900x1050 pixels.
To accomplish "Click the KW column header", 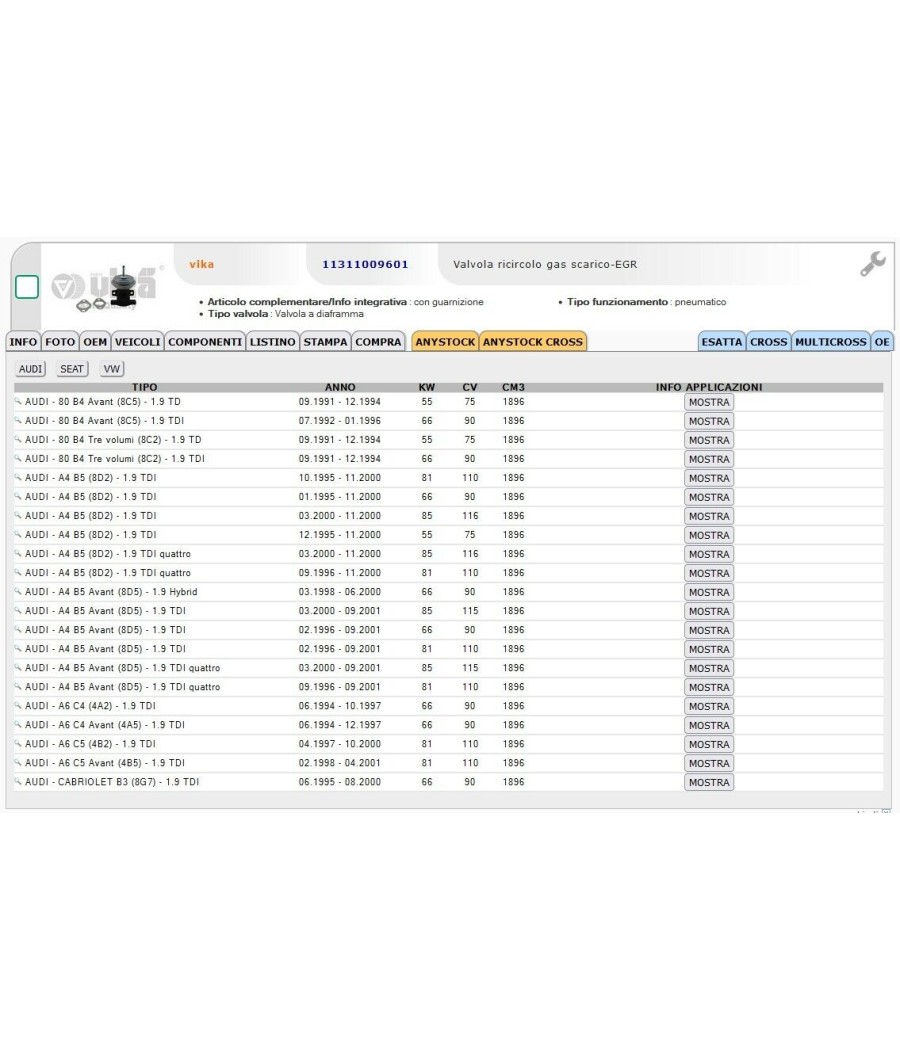I will pyautogui.click(x=427, y=387).
